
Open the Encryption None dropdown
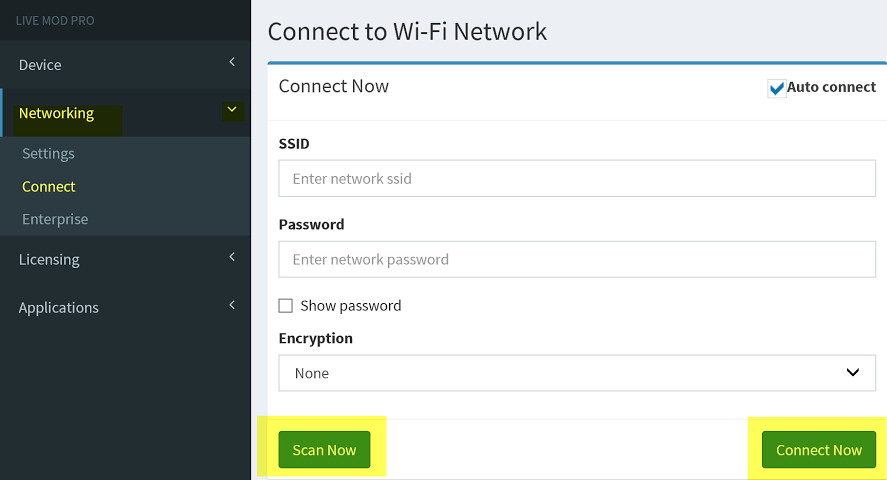[x=577, y=373]
